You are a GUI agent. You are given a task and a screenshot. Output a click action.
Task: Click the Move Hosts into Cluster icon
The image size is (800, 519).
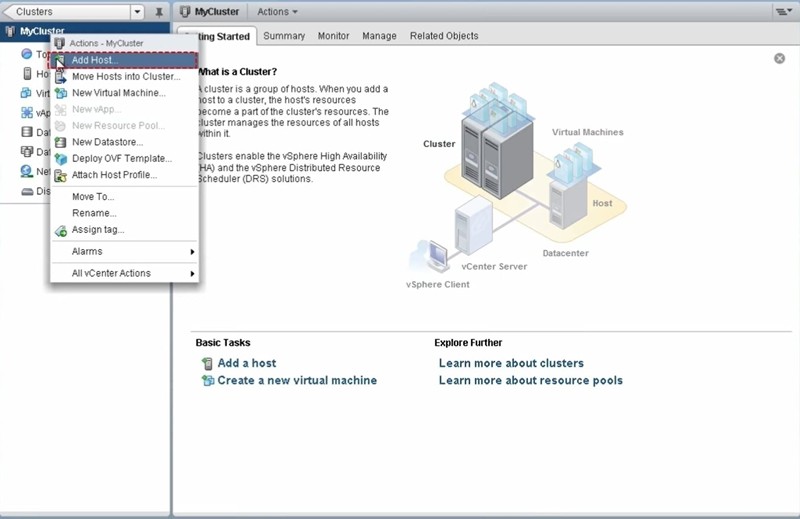point(61,77)
